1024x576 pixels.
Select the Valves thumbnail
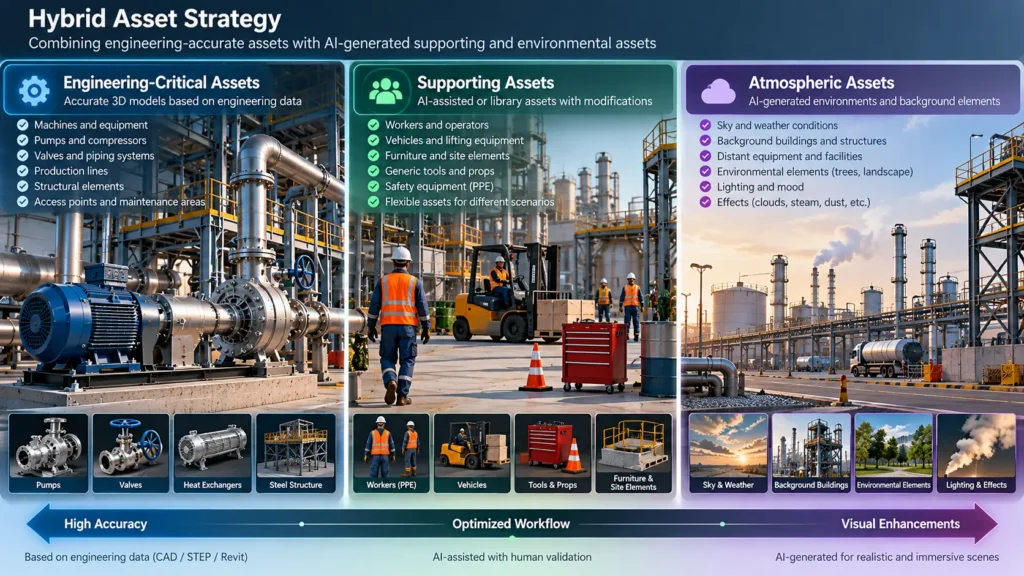(131, 453)
